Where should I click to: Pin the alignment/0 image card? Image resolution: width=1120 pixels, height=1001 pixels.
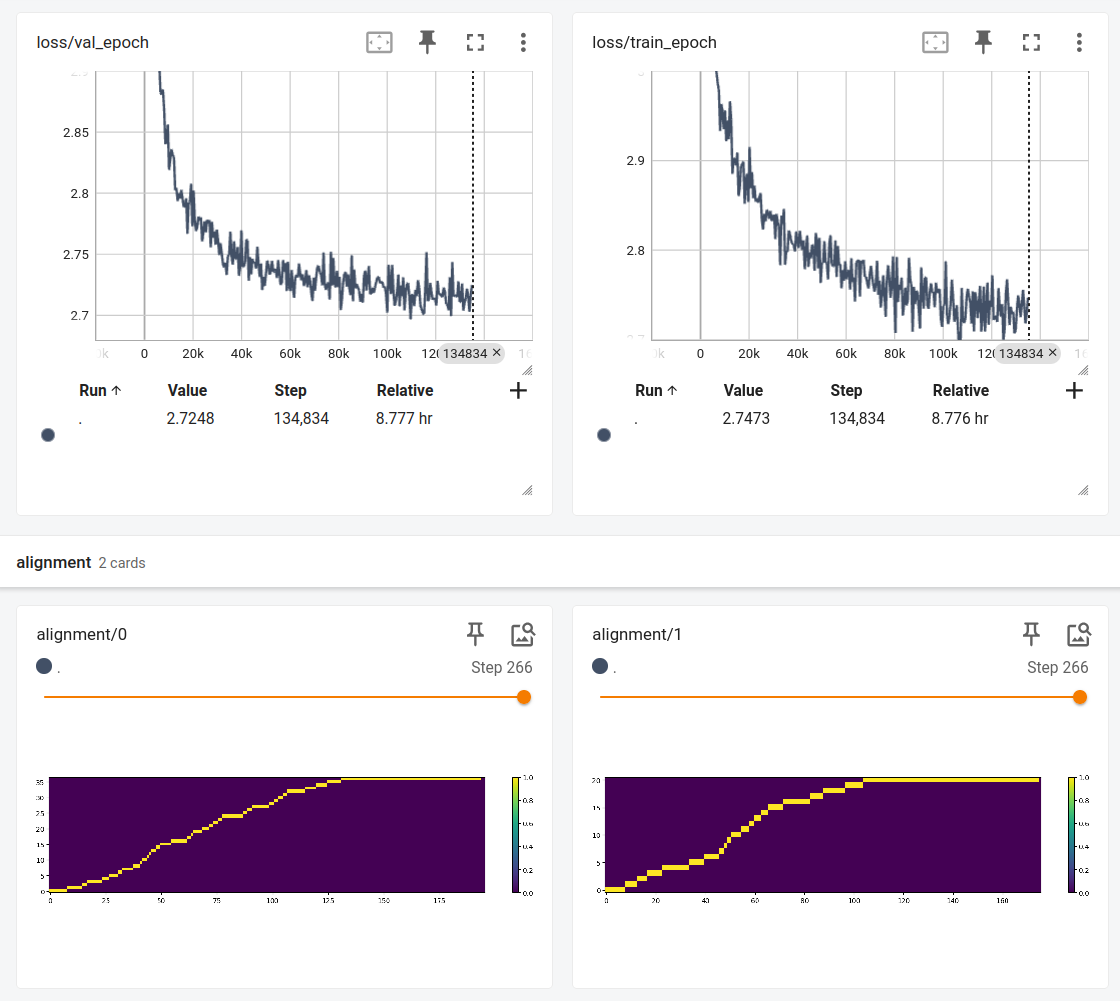(x=475, y=634)
